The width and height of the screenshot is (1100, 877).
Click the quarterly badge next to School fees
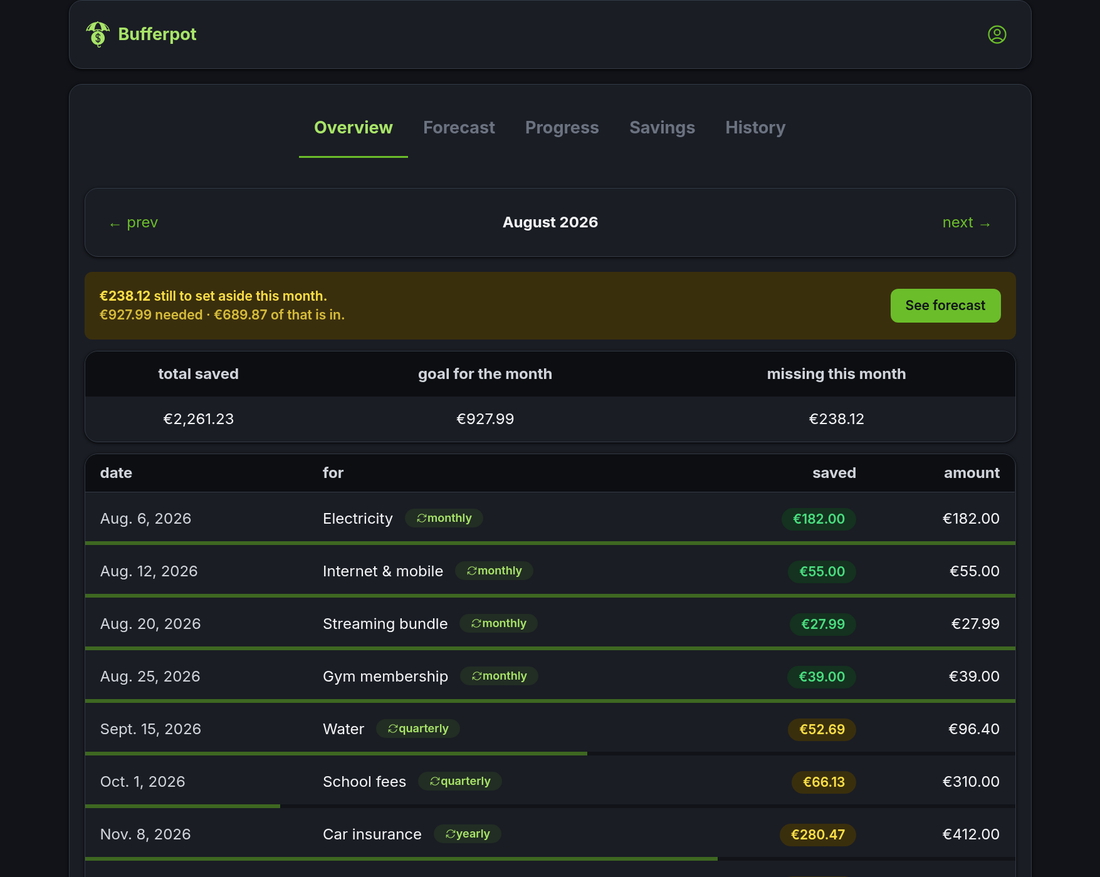click(460, 782)
